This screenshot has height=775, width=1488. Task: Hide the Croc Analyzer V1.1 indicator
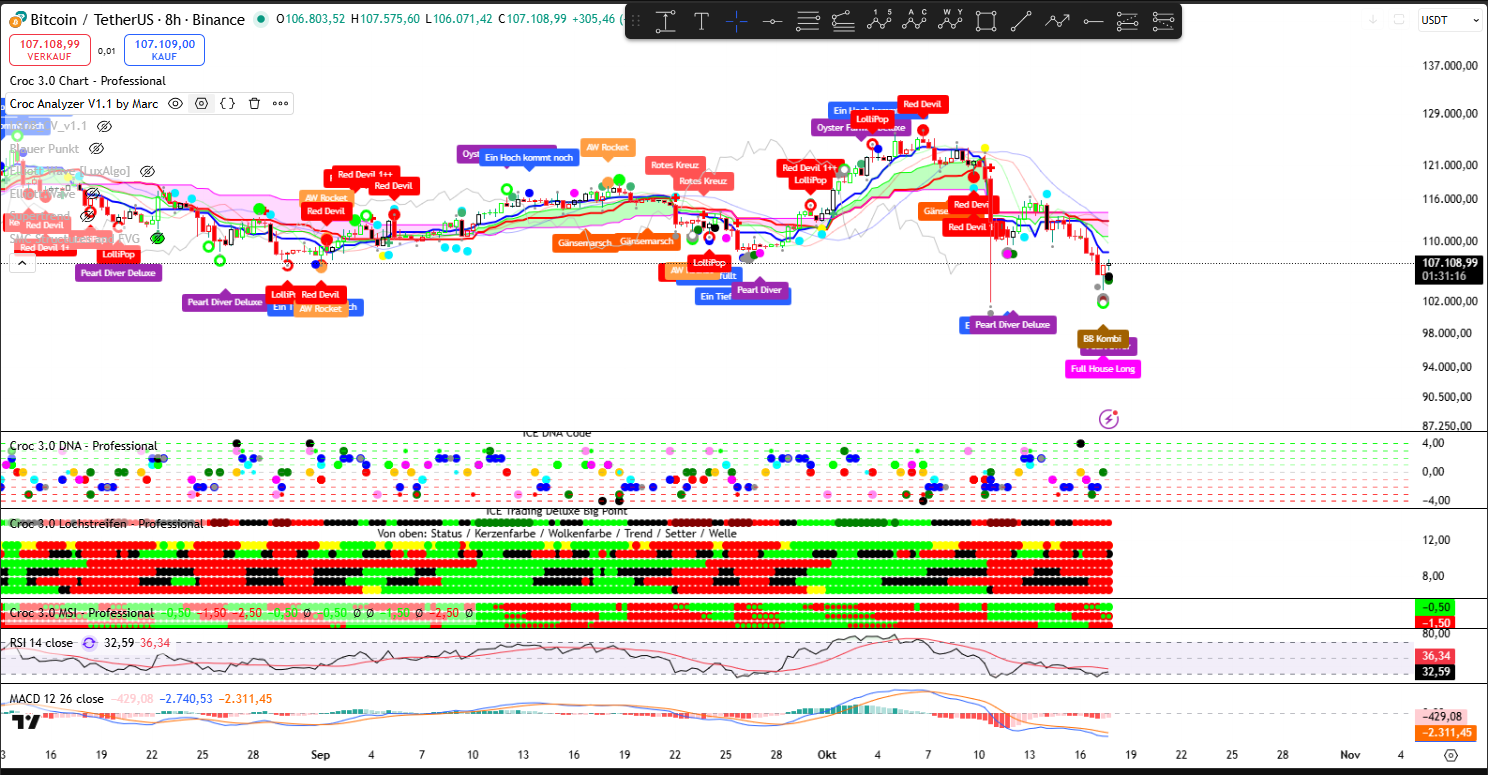(175, 103)
